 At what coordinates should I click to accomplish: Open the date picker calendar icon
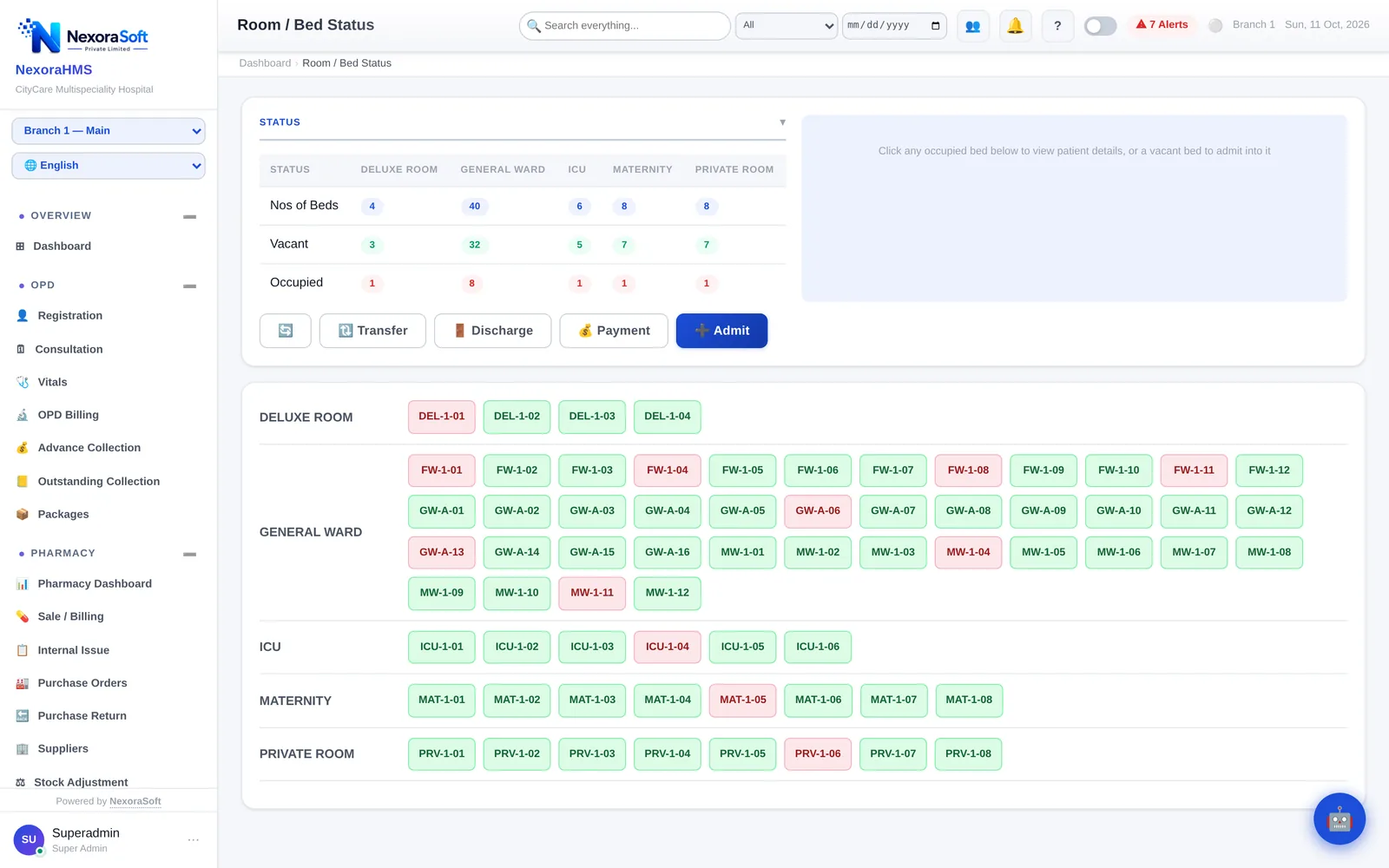(935, 25)
